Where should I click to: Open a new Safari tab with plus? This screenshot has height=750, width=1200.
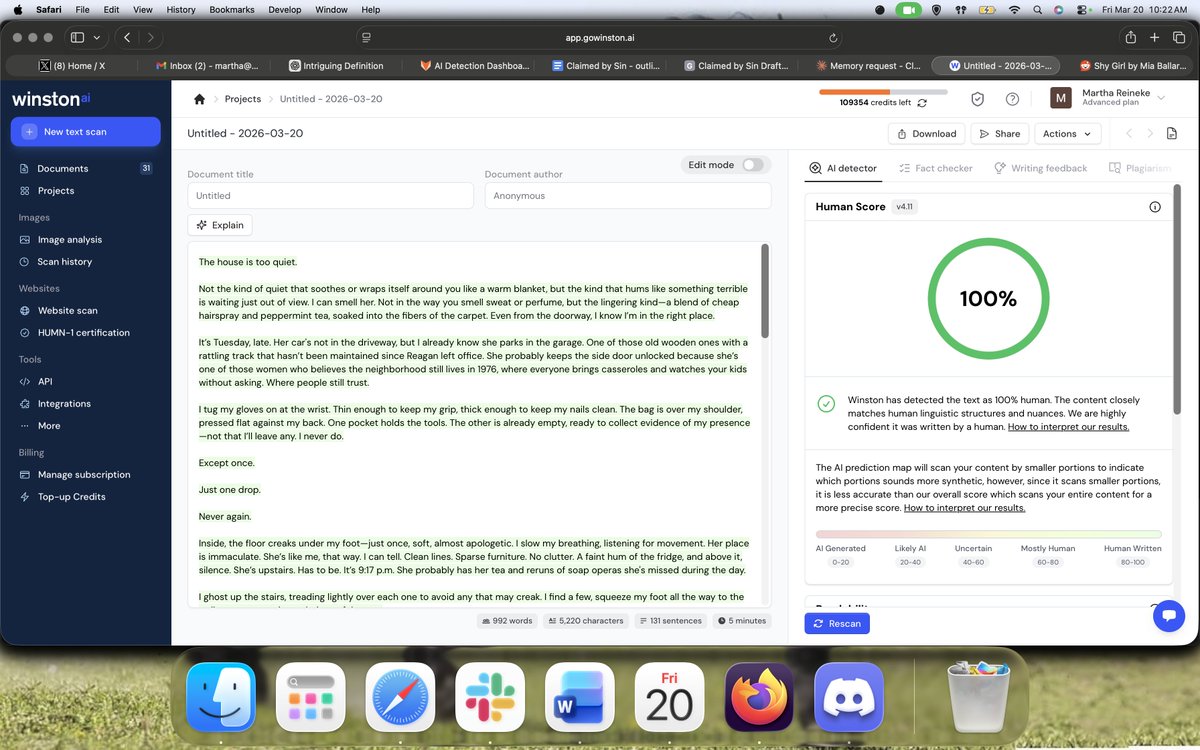point(1154,37)
